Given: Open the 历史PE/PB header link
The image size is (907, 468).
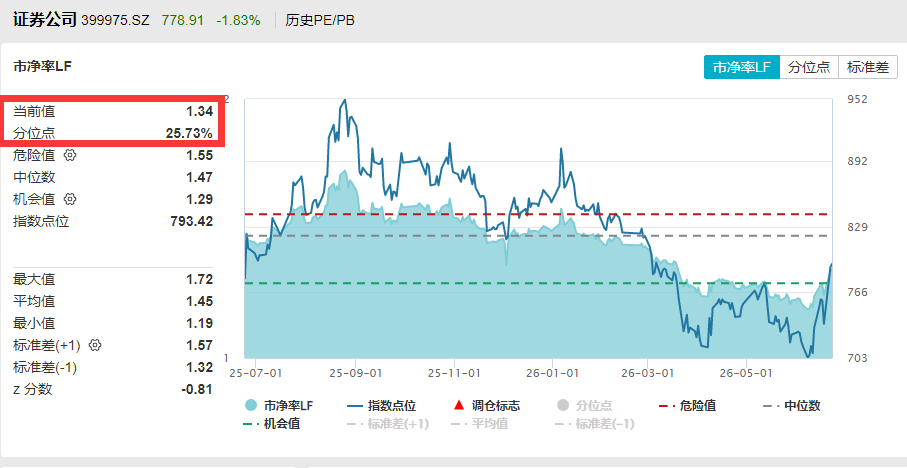Looking at the screenshot, I should tap(320, 21).
